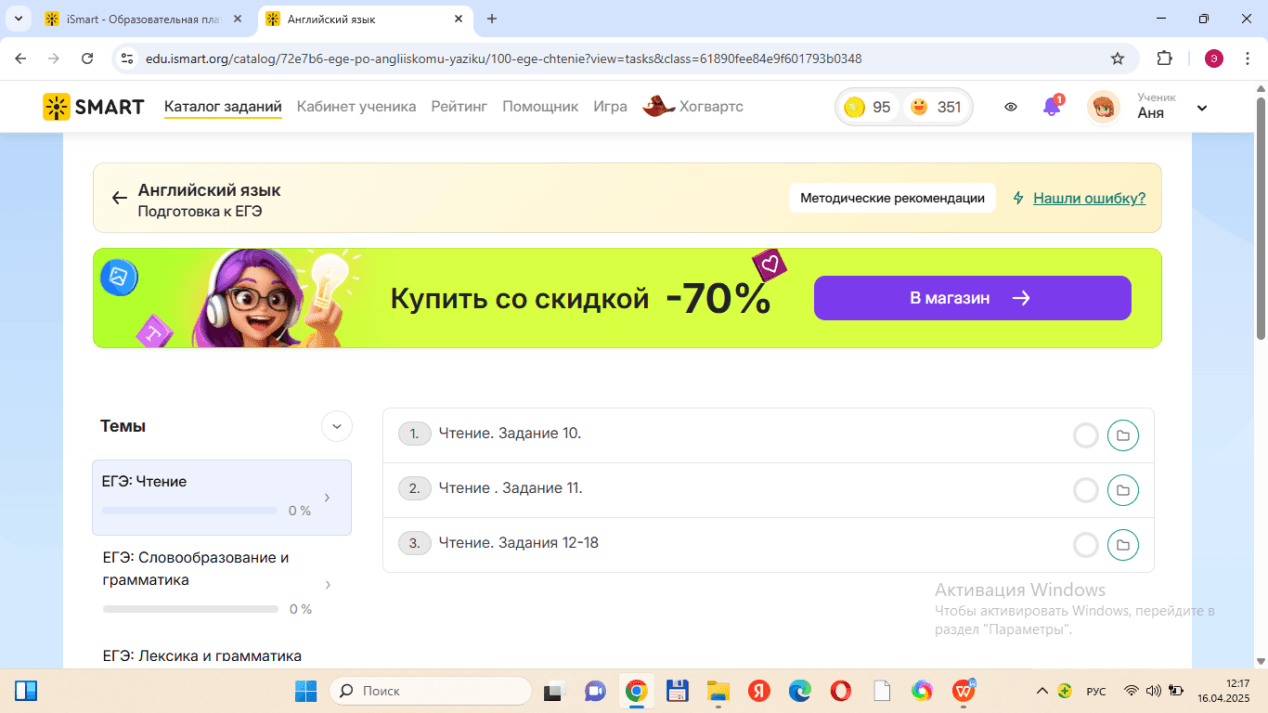Select ЕГЭ: Словообразование и грамматика topic
Screen dimensions: 1268x713
(x=222, y=582)
